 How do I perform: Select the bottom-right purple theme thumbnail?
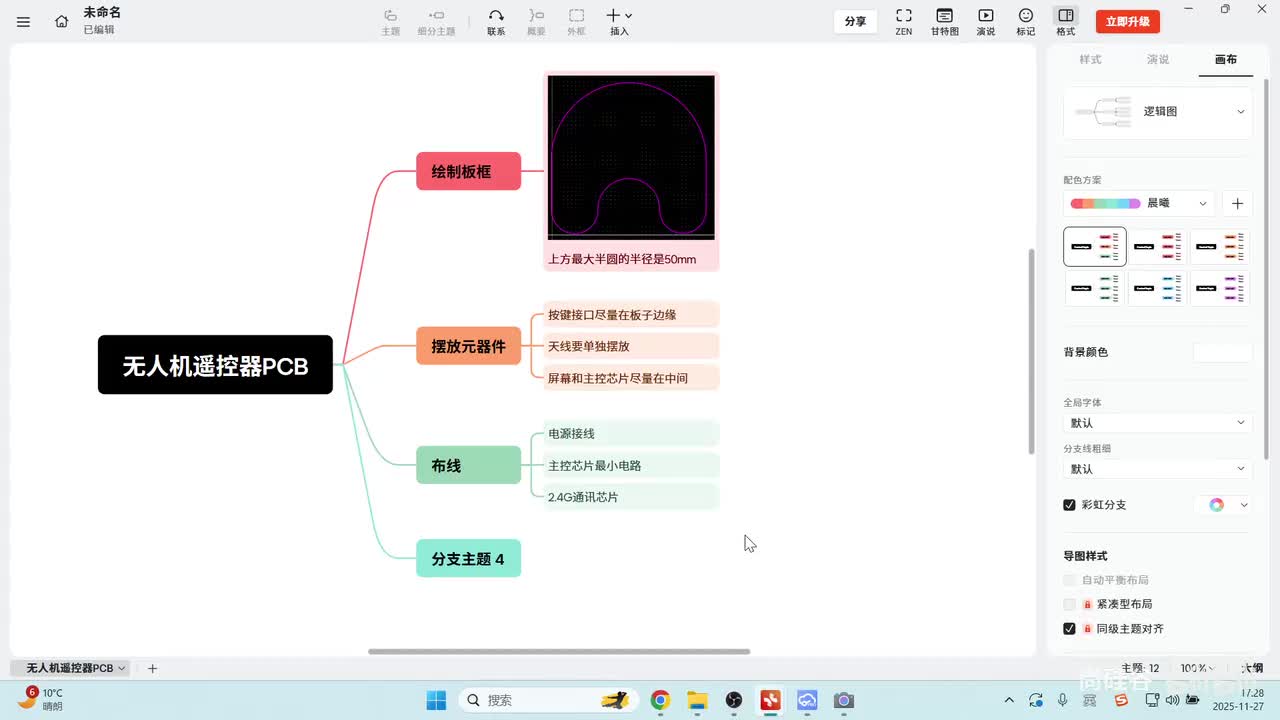1219,288
